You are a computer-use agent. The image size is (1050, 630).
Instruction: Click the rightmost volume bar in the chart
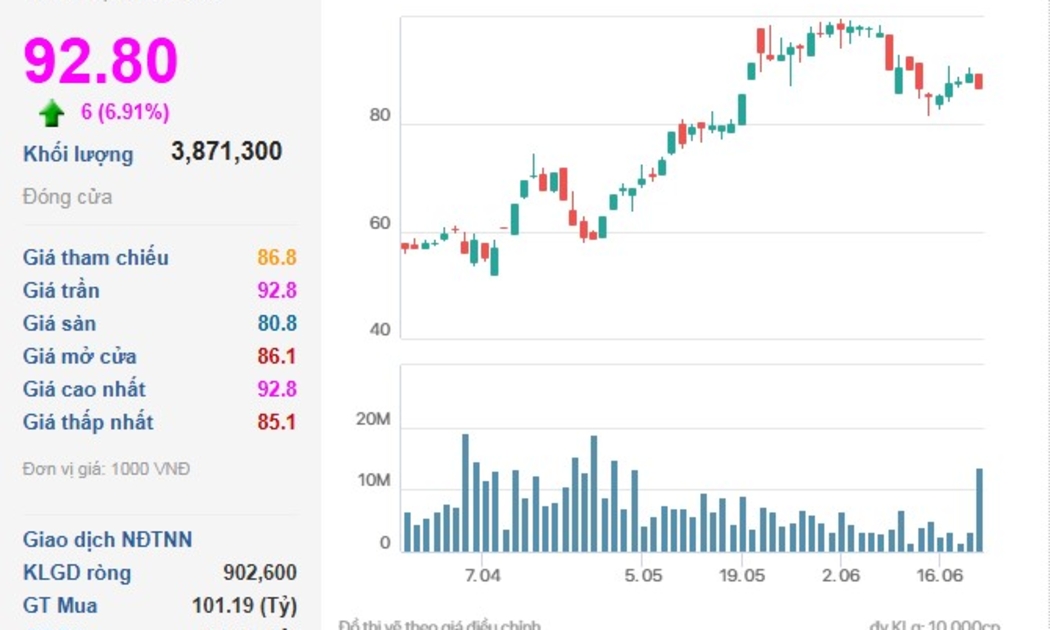(x=979, y=510)
